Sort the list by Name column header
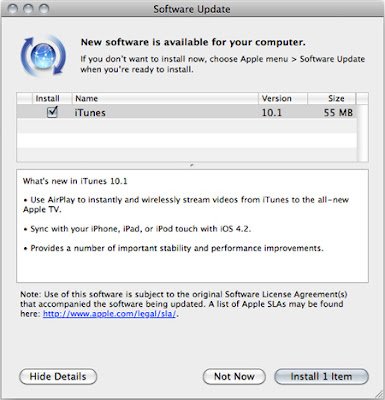Image resolution: width=385 pixels, height=400 pixels. (x=165, y=98)
